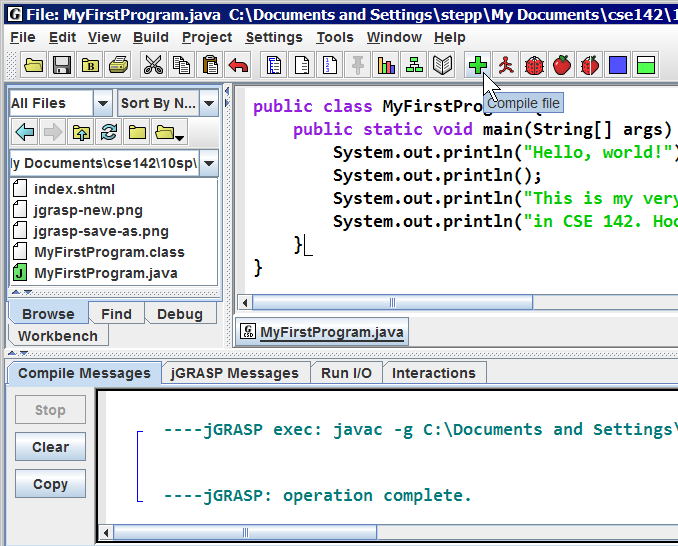Start debugging with the ladybug icon

534,66
